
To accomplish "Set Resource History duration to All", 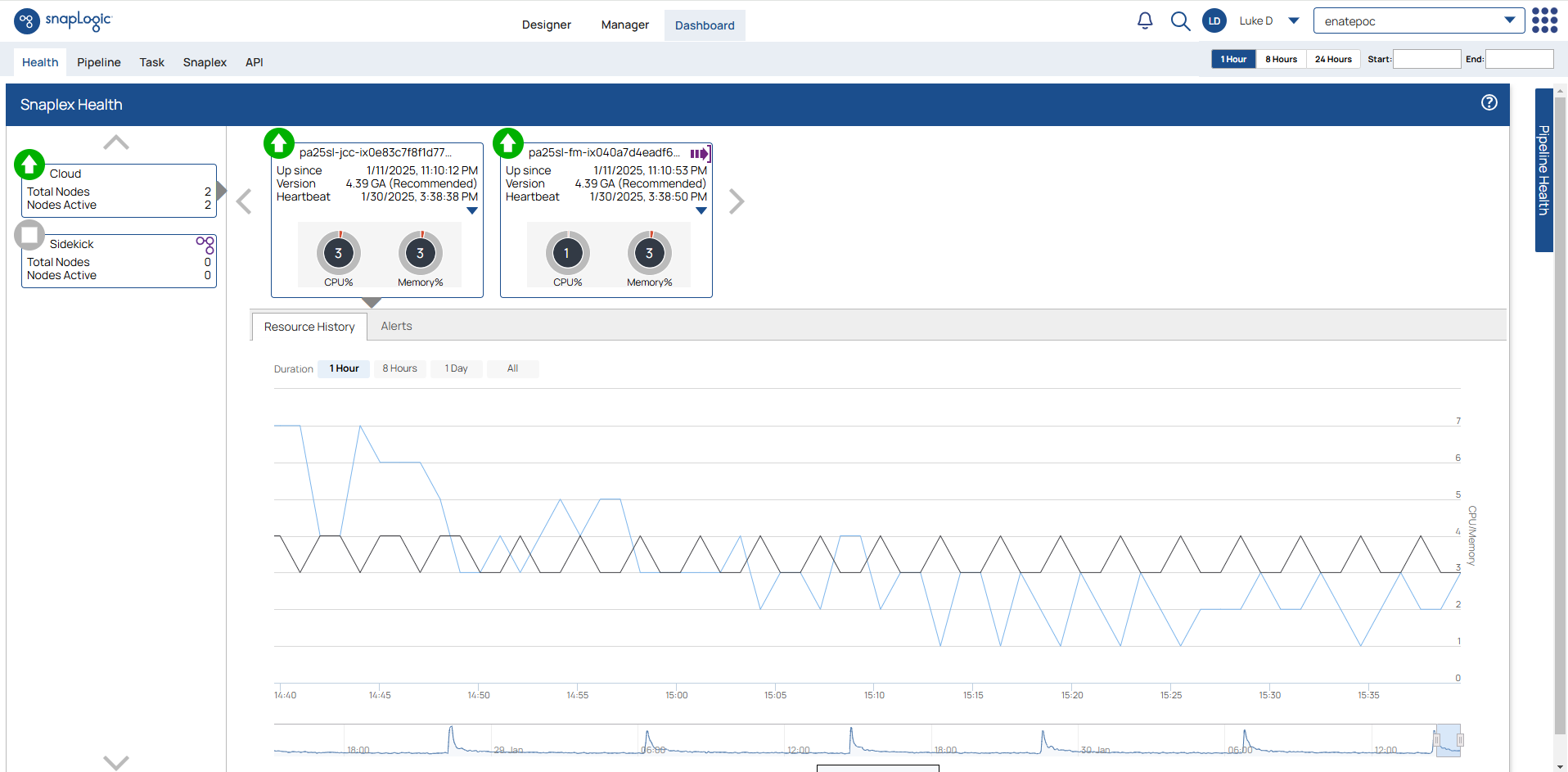I will 512,368.
